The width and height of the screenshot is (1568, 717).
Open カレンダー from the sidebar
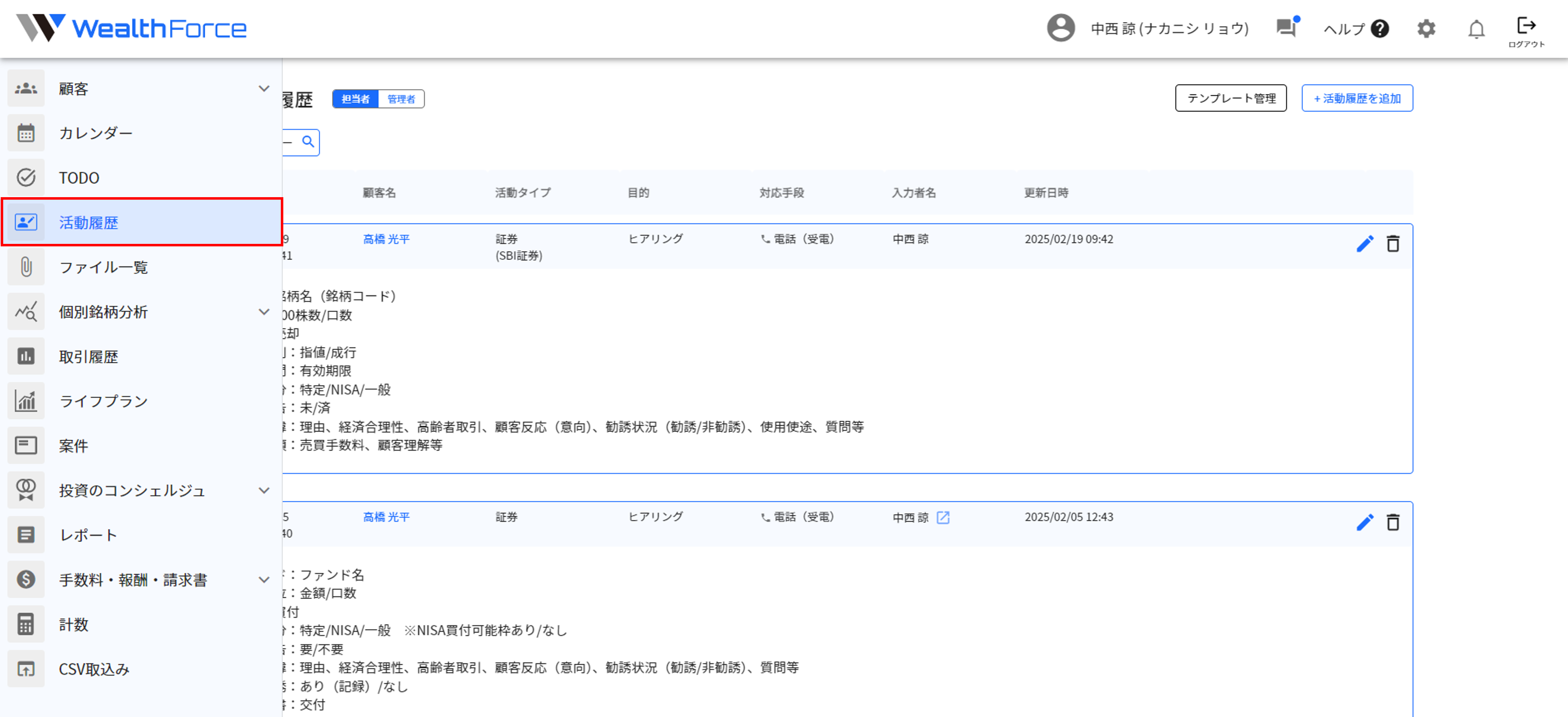pos(96,133)
